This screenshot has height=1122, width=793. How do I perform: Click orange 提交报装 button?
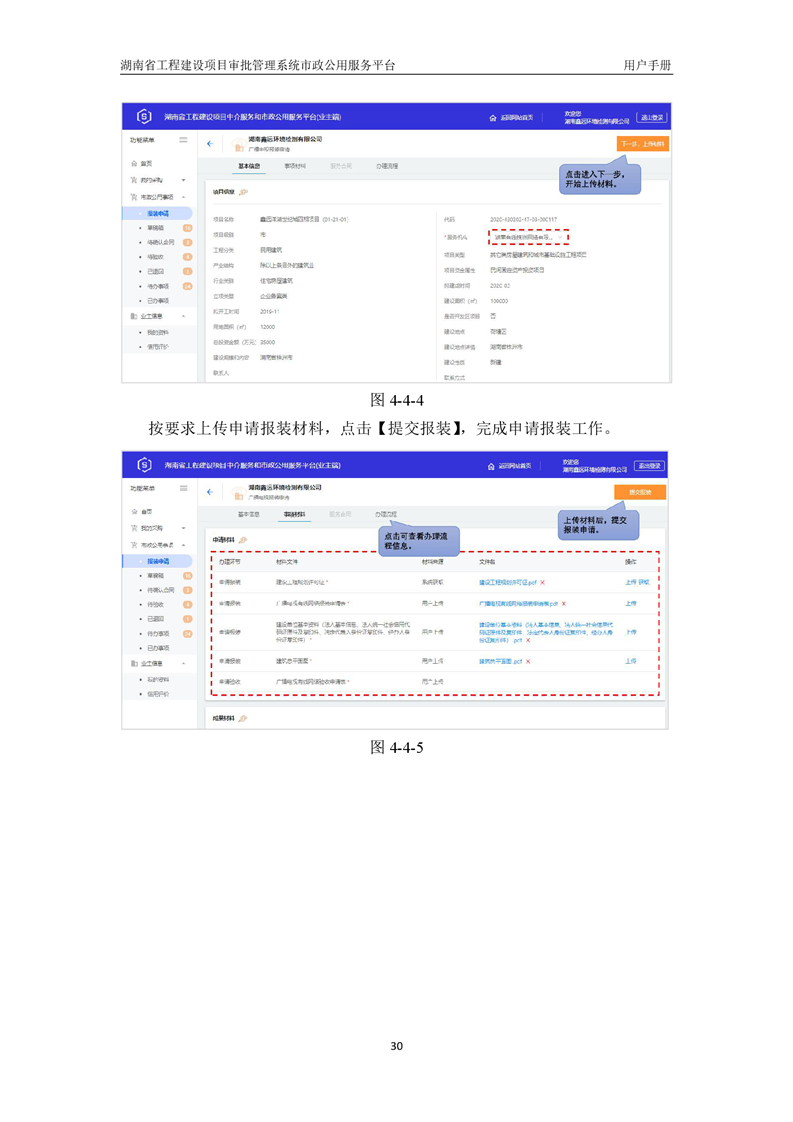click(x=640, y=492)
